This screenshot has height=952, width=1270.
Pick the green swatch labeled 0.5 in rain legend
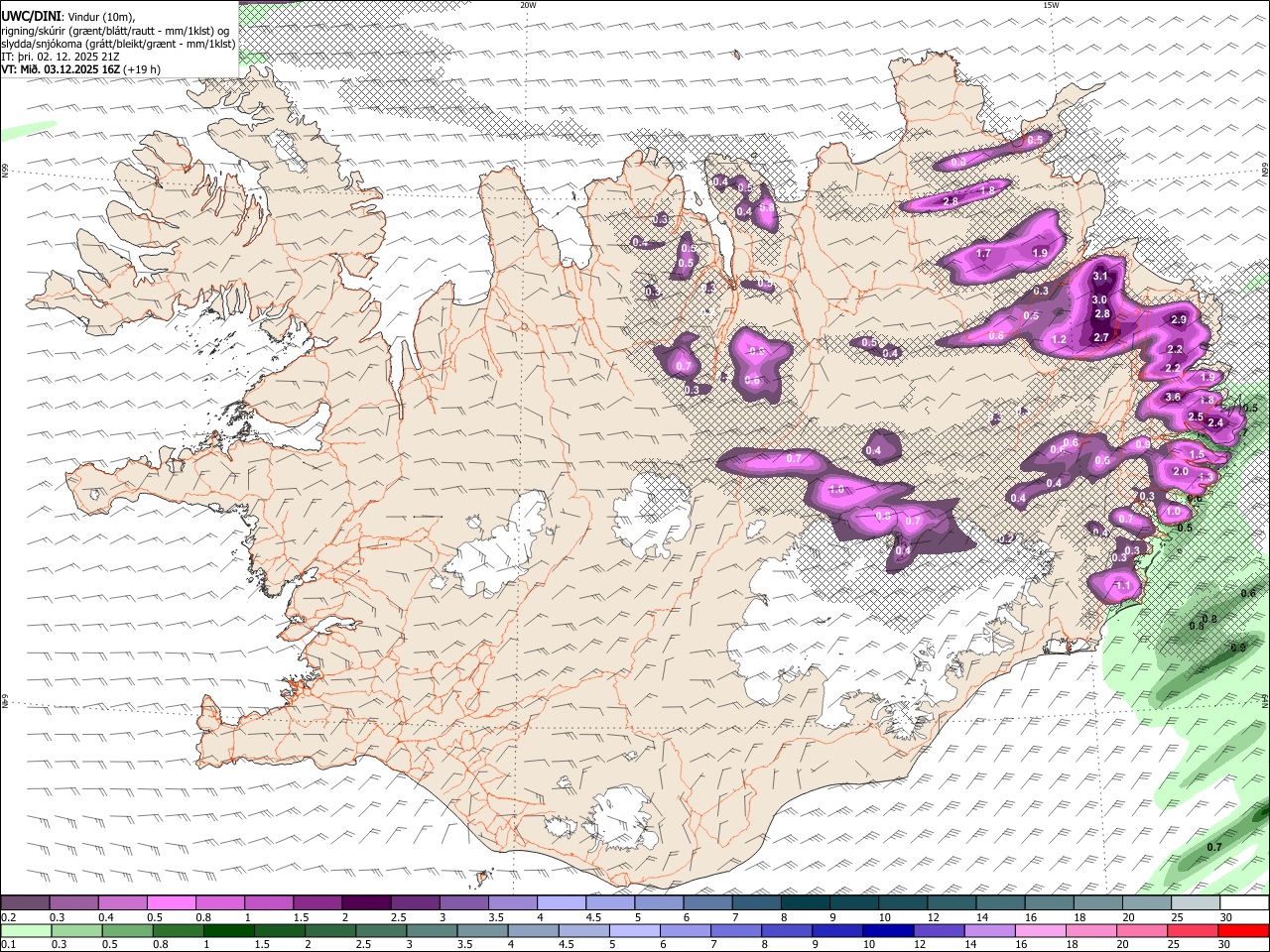pyautogui.click(x=127, y=931)
